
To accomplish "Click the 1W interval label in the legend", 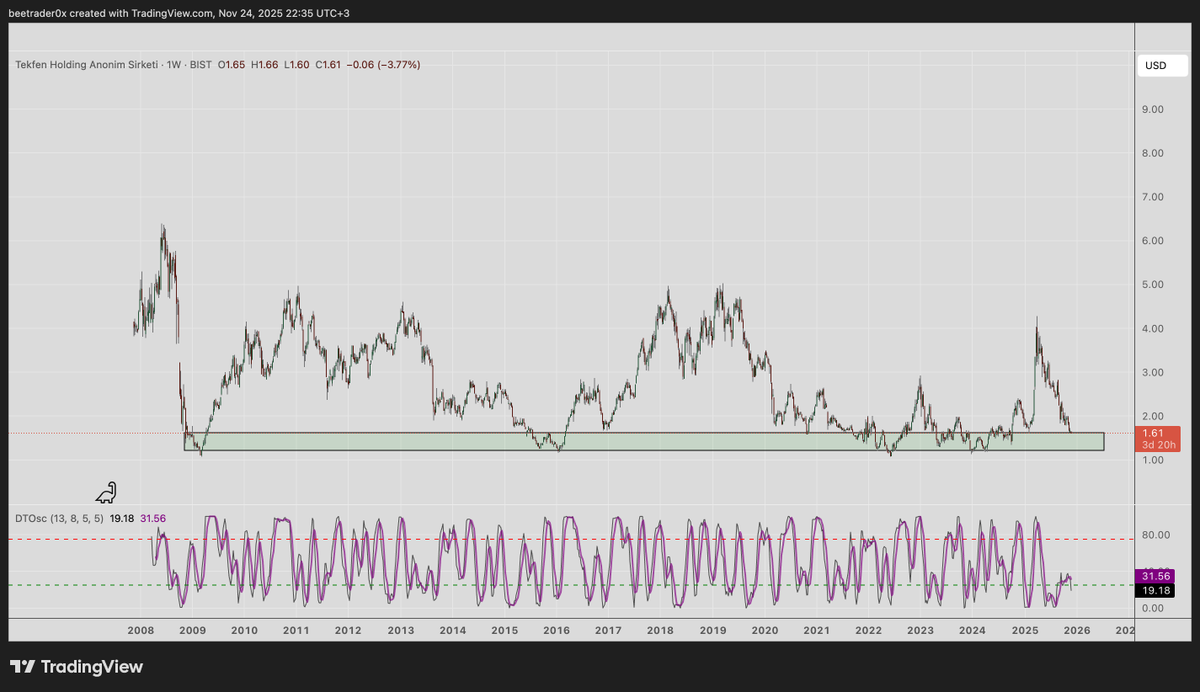I will click(175, 65).
